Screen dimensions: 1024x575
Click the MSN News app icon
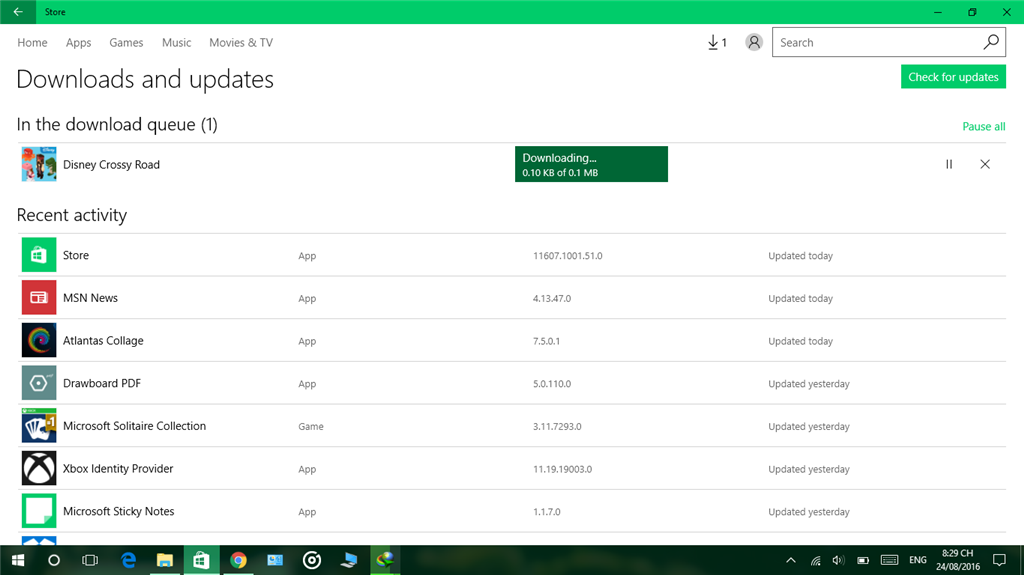click(x=39, y=297)
